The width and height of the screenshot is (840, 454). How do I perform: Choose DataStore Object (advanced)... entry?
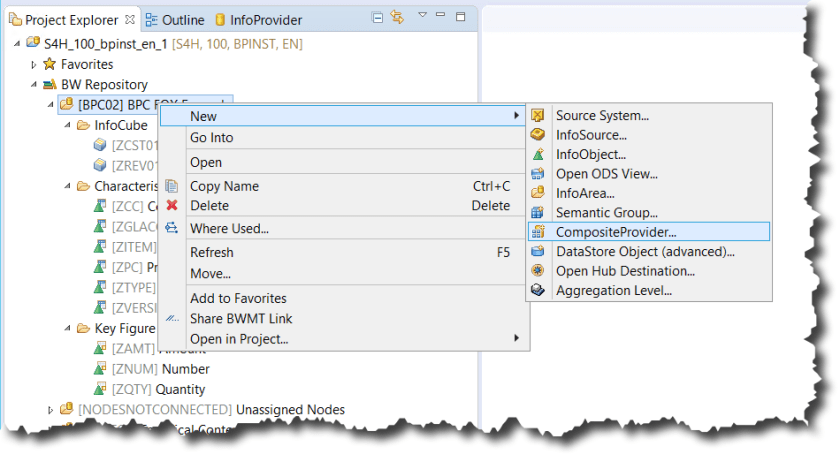pos(644,251)
